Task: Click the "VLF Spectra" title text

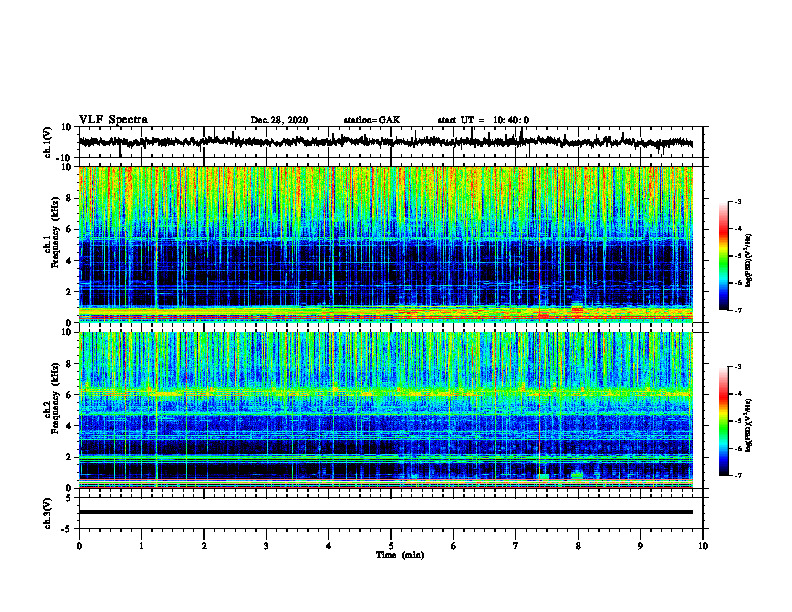Action: coord(113,120)
